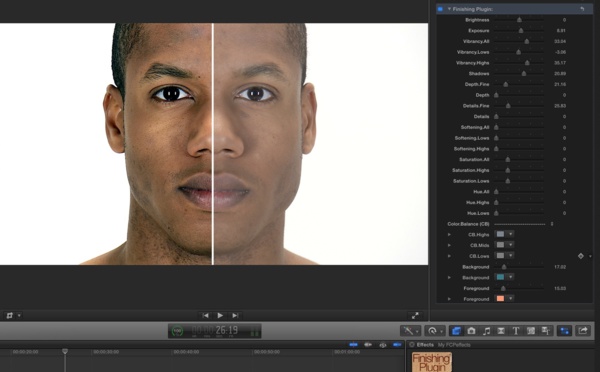Image resolution: width=600 pixels, height=372 pixels.
Task: Add keyframe for the CB.Lows parameter
Action: coord(580,256)
